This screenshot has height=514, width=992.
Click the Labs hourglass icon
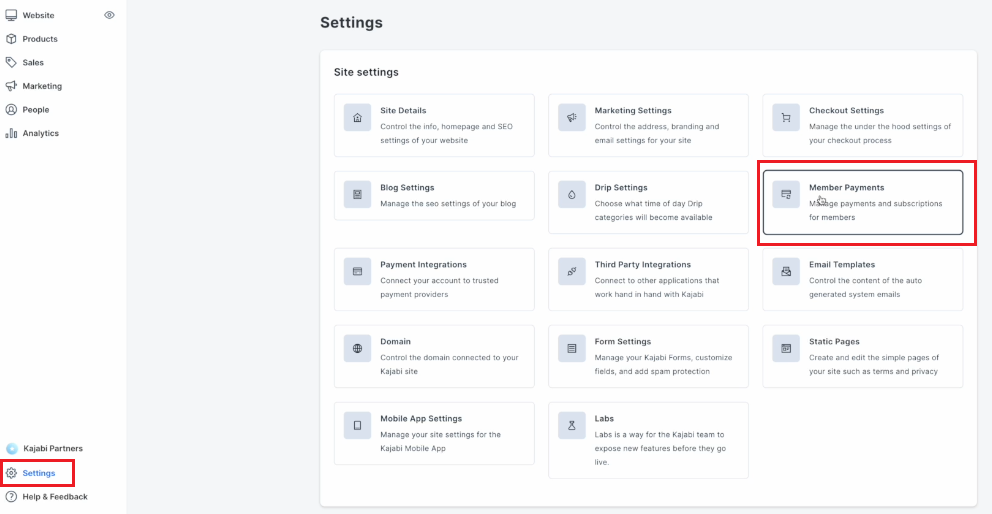point(572,426)
